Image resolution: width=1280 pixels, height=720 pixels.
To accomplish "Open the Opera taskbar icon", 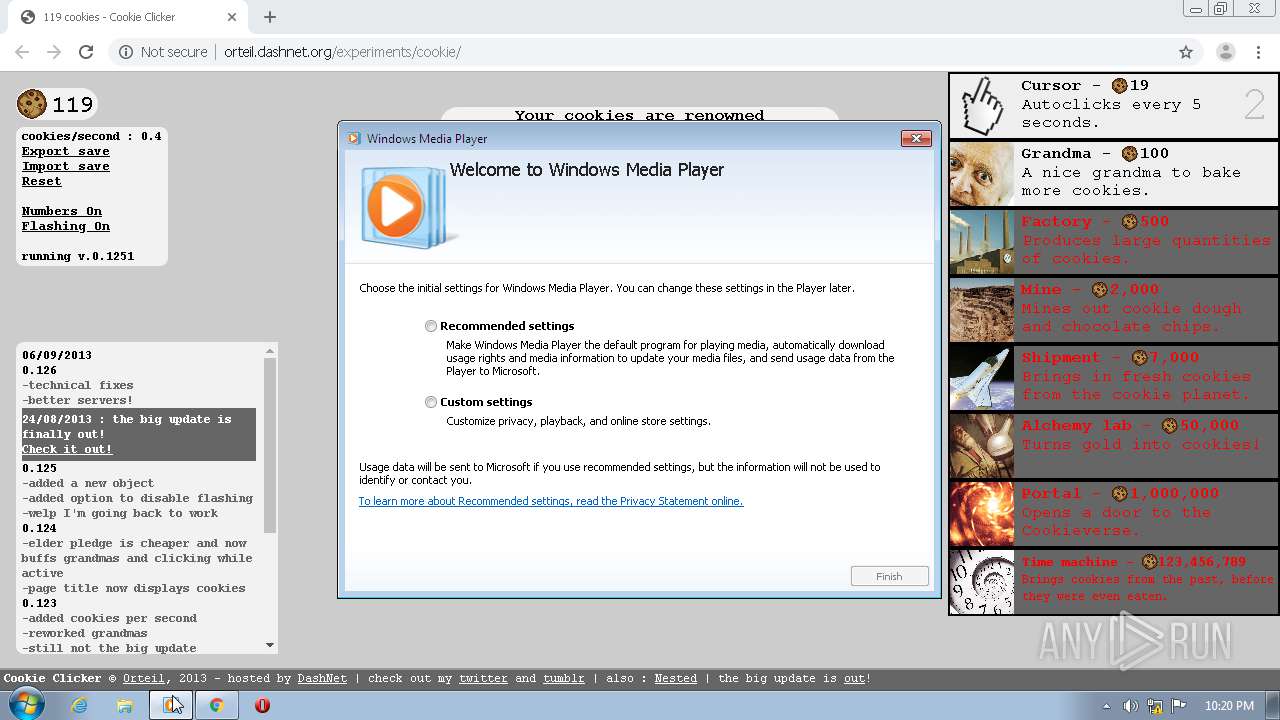I will pos(262,705).
